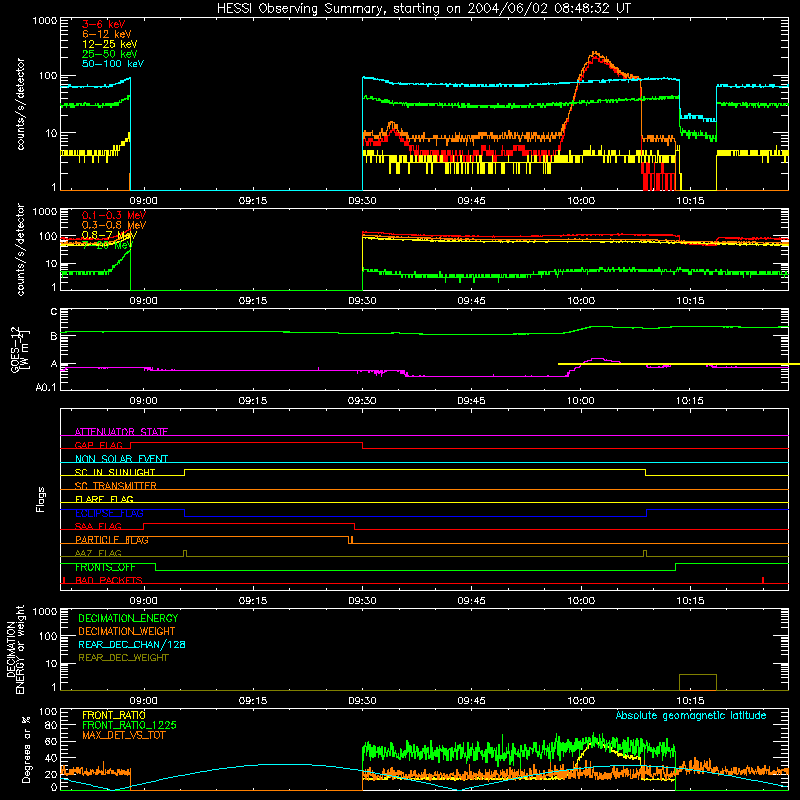
Task: Click the DECIMATION_ENERGY legend label
Action: (x=128, y=618)
